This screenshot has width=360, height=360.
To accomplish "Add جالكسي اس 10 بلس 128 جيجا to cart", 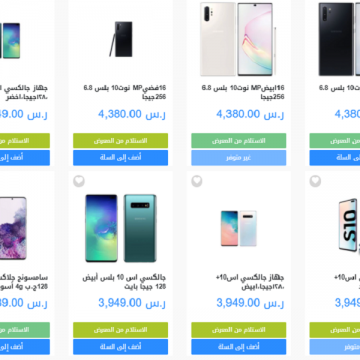I will 121,347.
